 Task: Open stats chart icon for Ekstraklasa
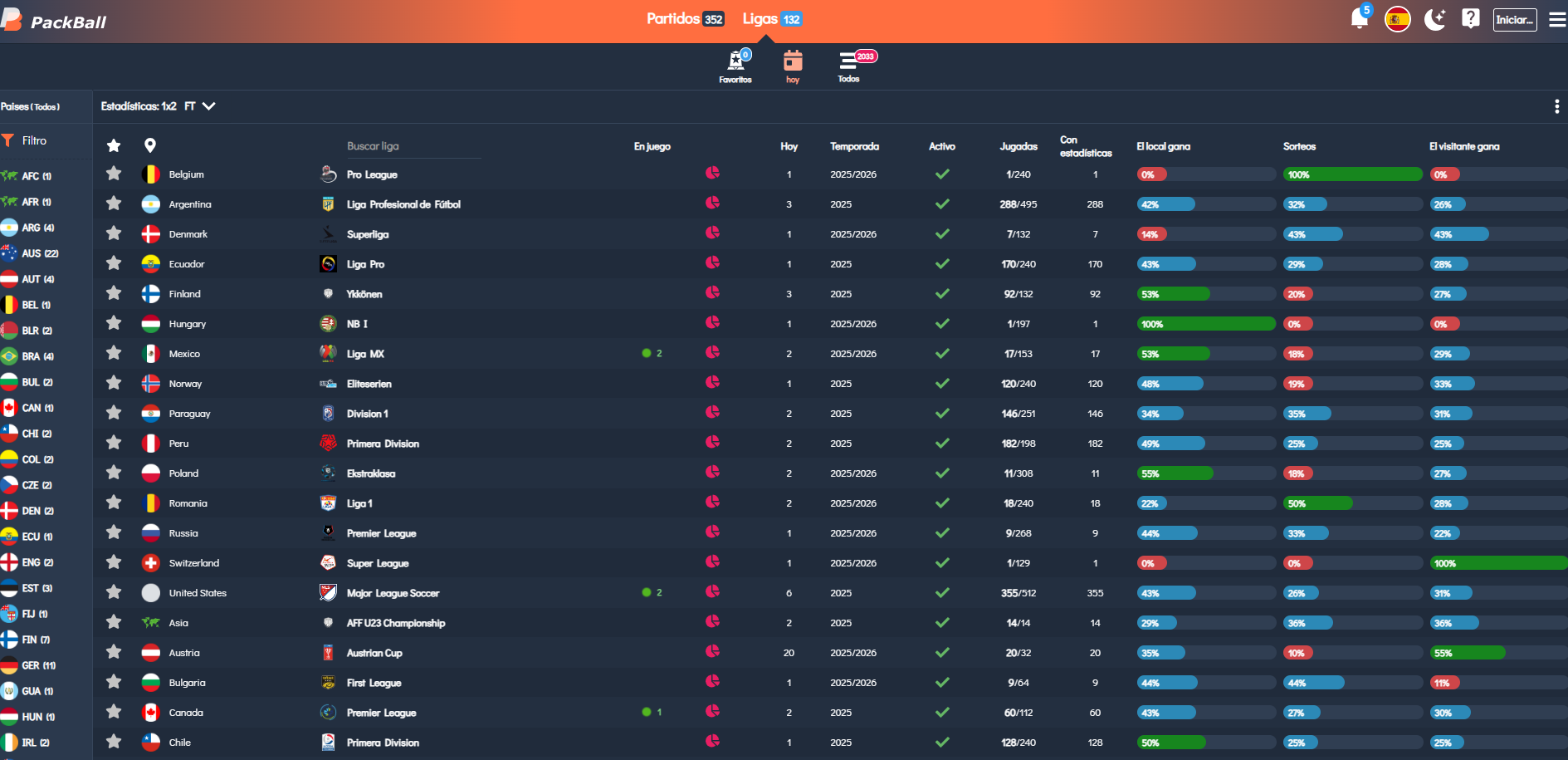(x=712, y=472)
